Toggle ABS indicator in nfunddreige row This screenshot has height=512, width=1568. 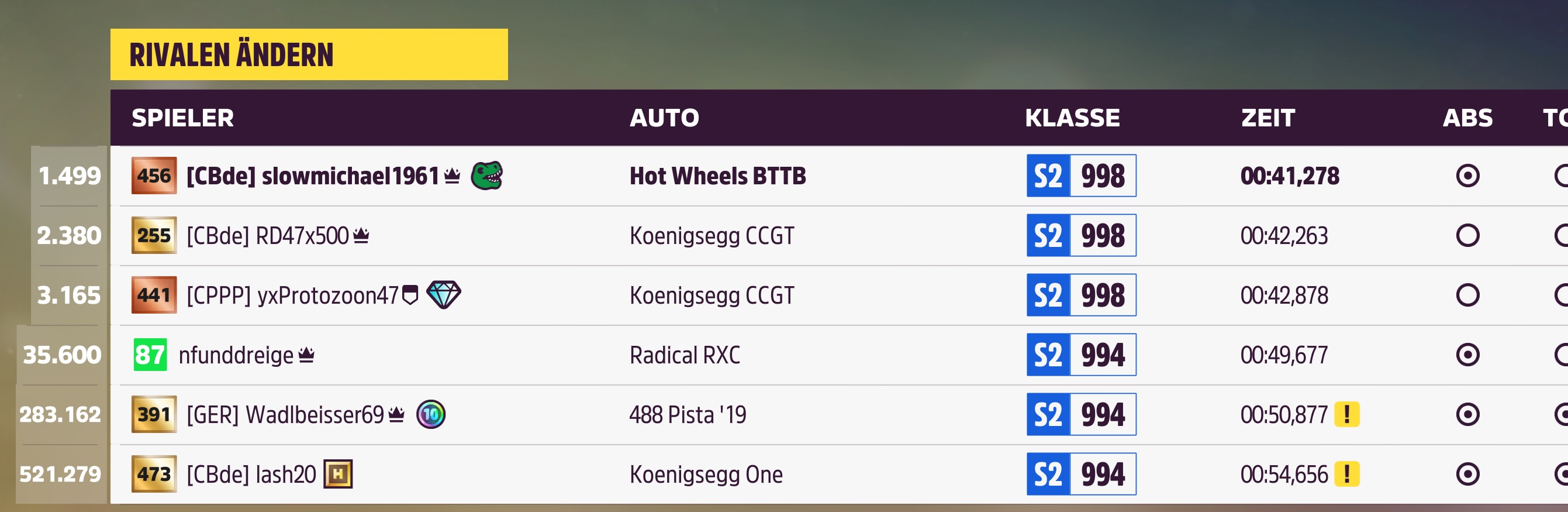[1467, 355]
